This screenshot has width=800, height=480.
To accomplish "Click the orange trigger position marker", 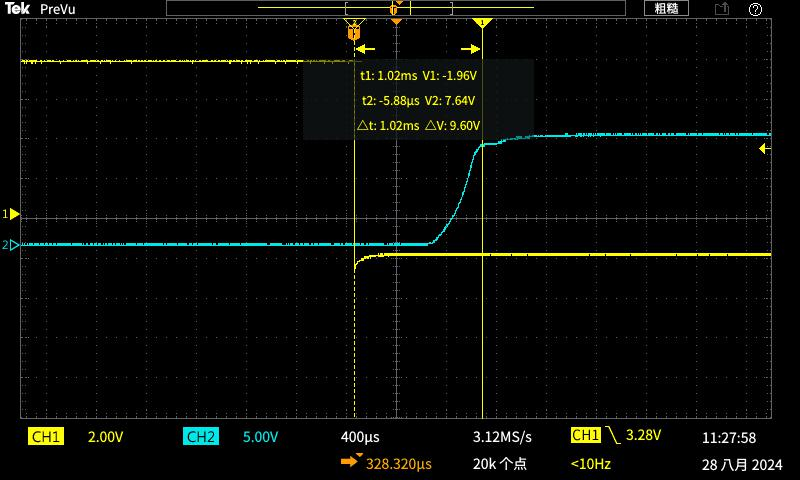I will coord(397,20).
